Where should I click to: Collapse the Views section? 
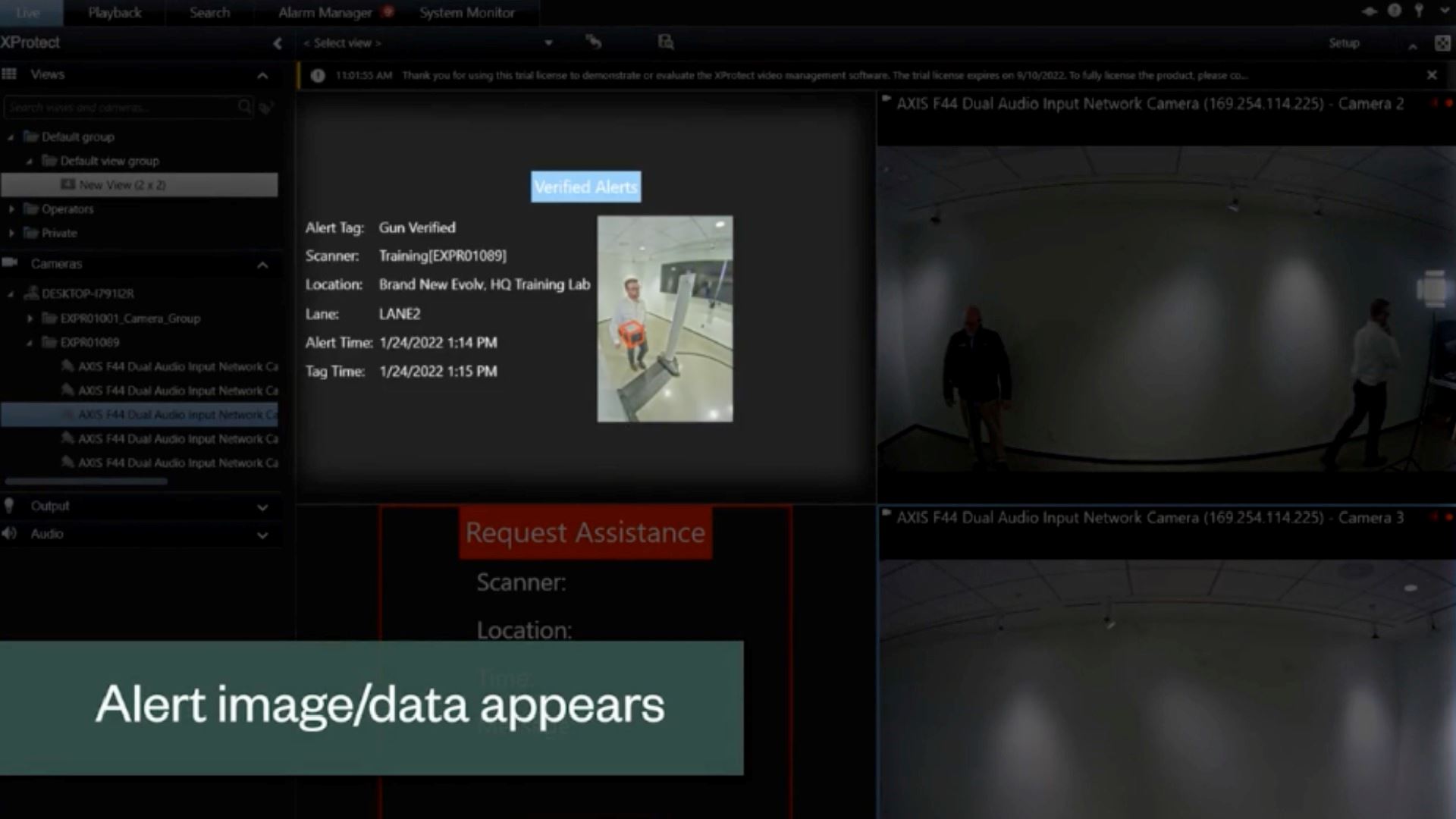pos(262,75)
